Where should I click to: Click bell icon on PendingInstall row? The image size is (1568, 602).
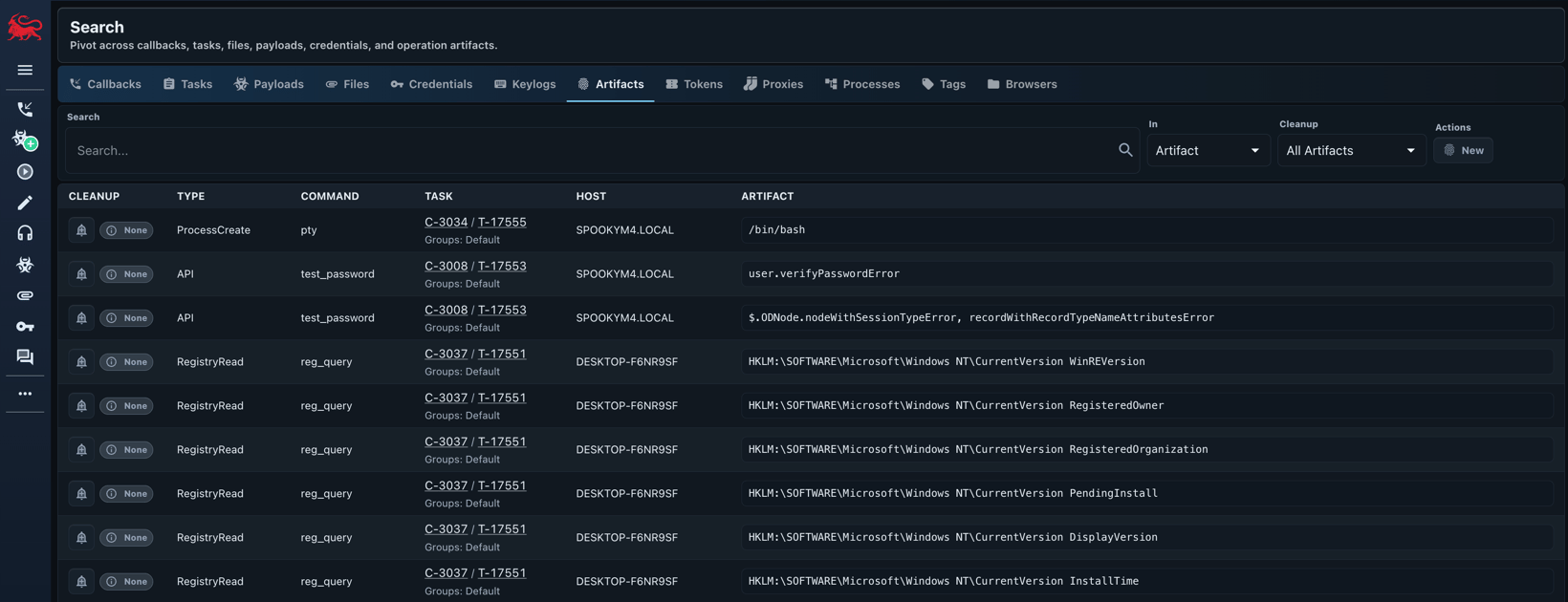coord(81,494)
